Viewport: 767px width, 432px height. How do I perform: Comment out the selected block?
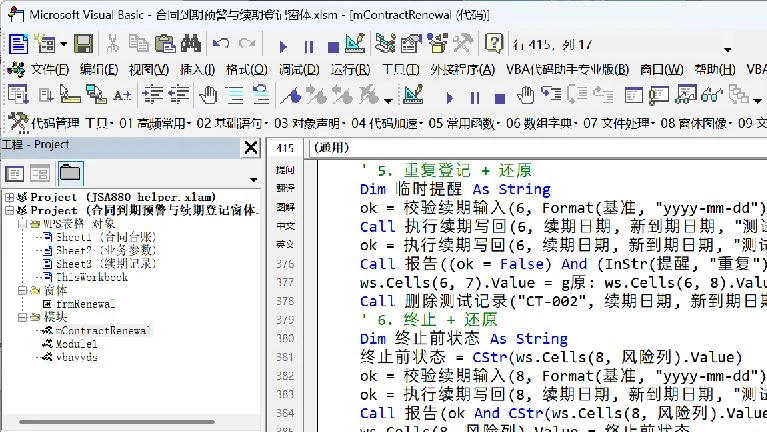(x=235, y=94)
